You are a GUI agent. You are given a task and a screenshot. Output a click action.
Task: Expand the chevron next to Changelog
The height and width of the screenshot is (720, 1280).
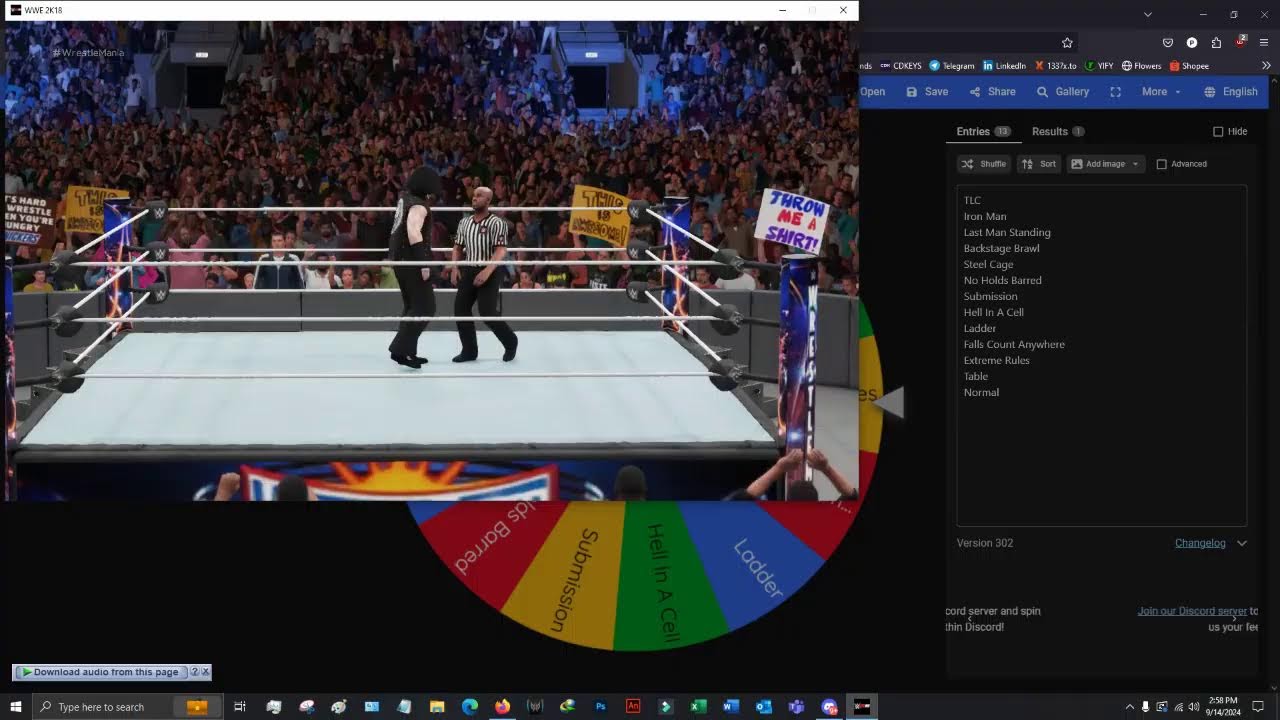point(1242,543)
